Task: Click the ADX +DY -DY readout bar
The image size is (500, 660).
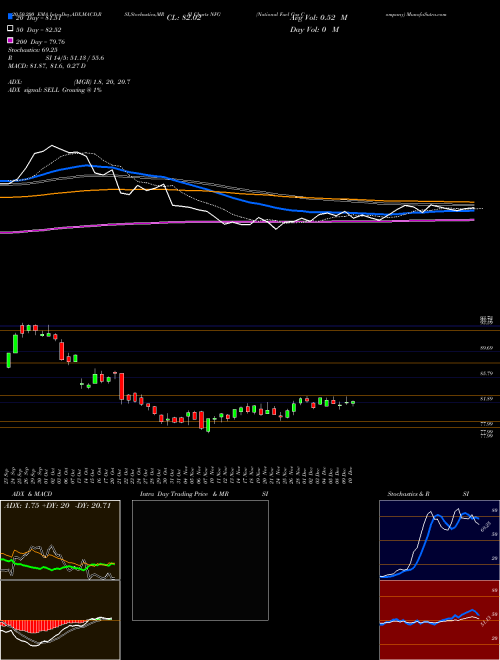Action: pos(57,506)
